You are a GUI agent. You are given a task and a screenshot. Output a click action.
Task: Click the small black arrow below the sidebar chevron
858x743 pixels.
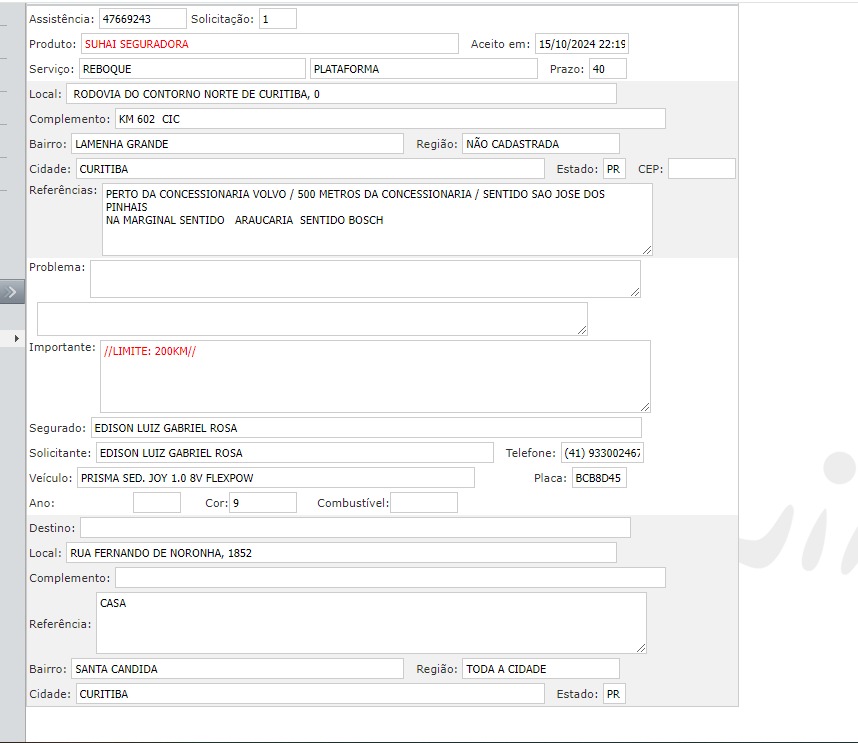tap(16, 339)
